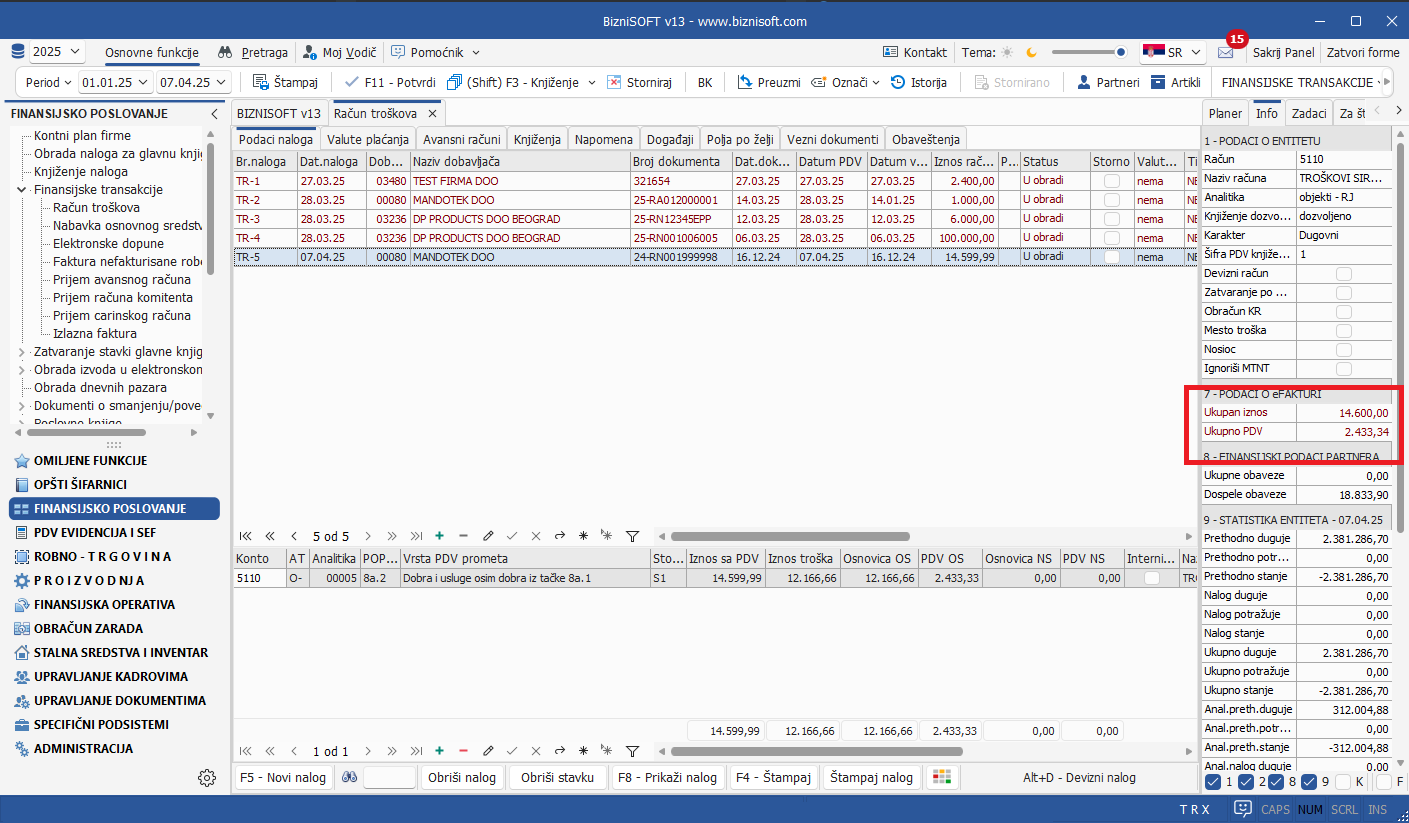Expand Zatvaranje stavki glavne knjige tree node
This screenshot has height=823, width=1409.
[x=22, y=352]
